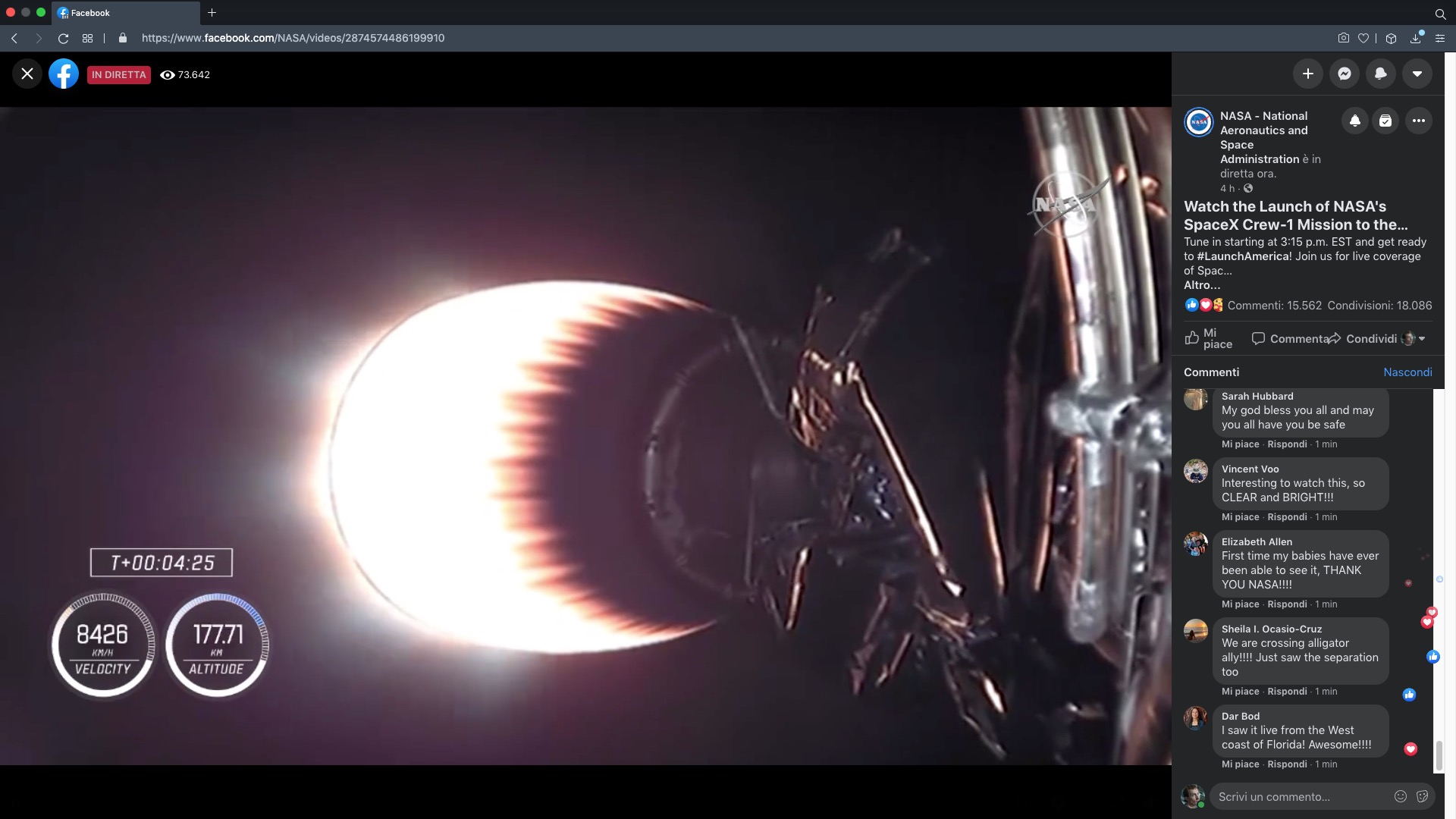Viewport: 1456px width, 819px height.
Task: Open browser extensions cube icon
Action: (x=1391, y=38)
